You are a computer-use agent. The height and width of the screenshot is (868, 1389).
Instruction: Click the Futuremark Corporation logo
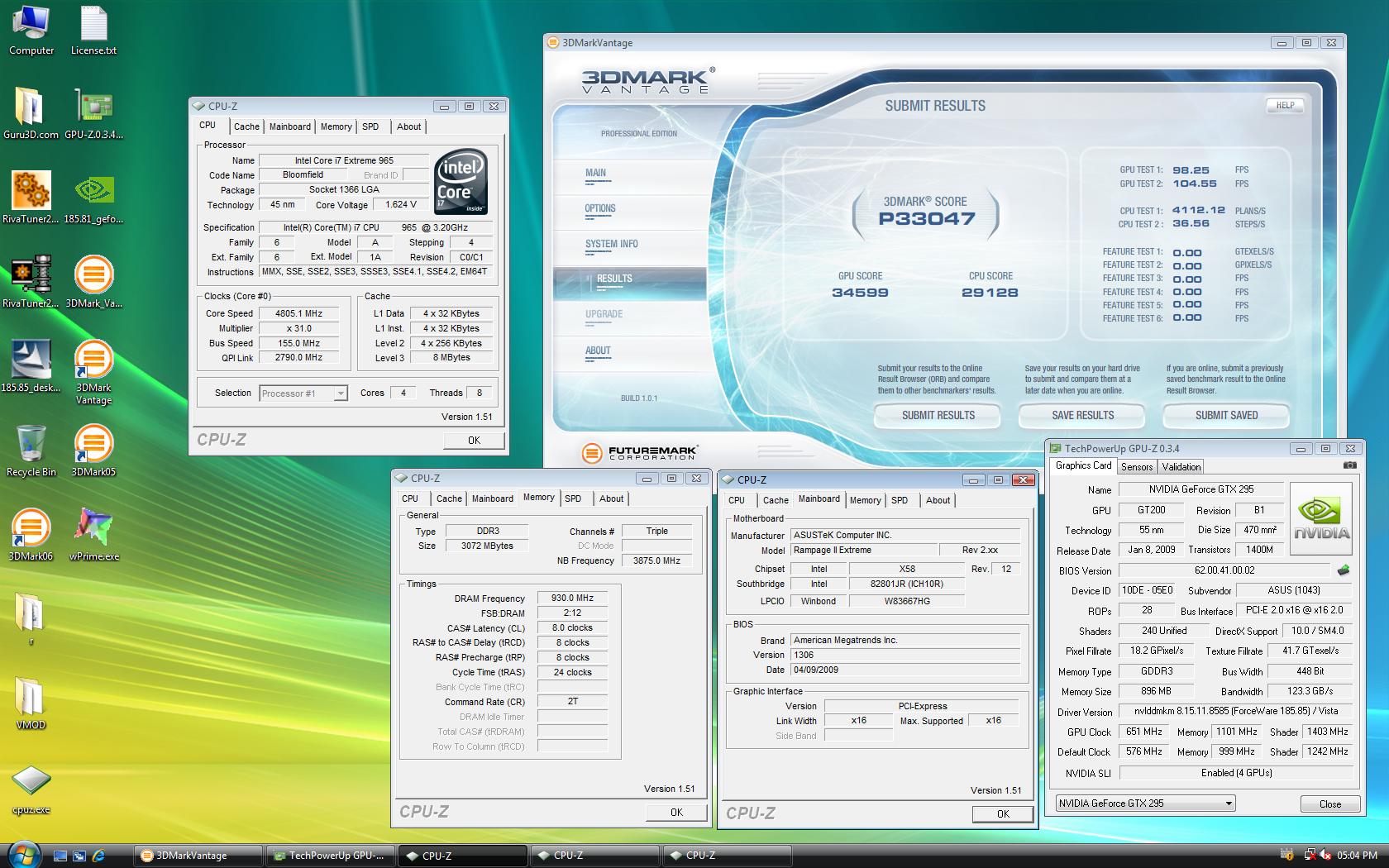(x=640, y=453)
